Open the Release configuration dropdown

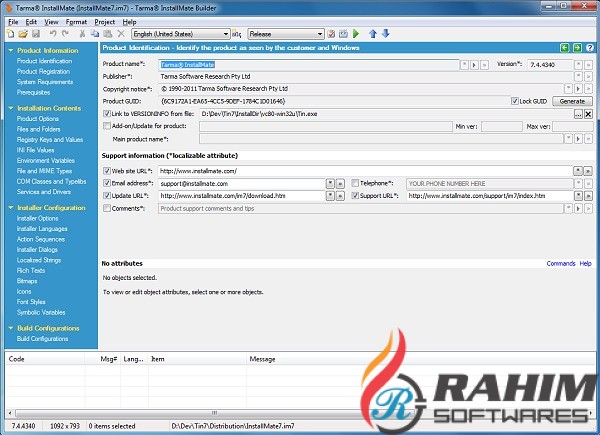pyautogui.click(x=286, y=34)
